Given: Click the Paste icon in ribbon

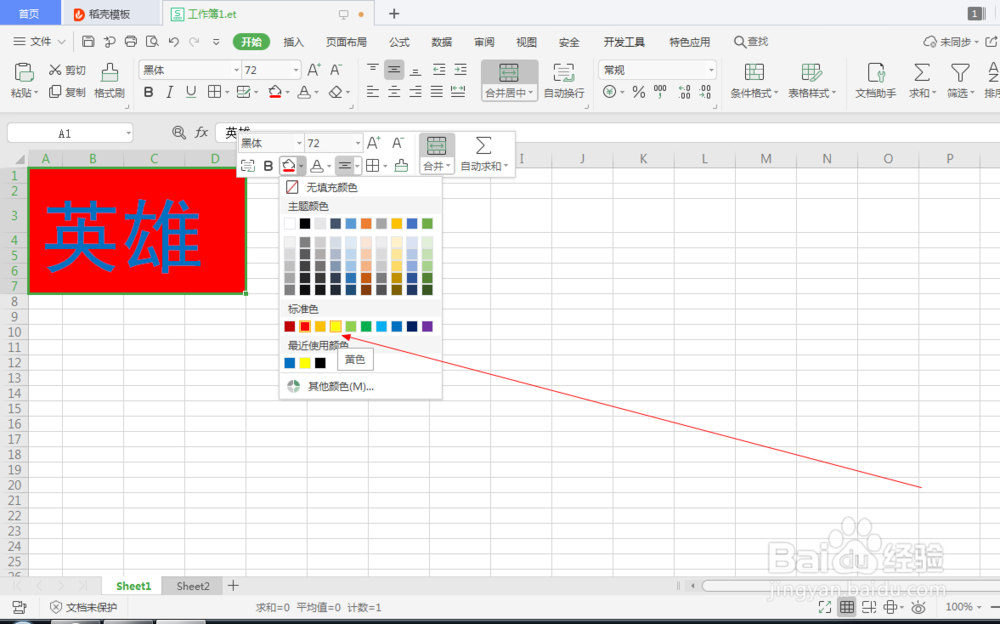Looking at the screenshot, I should (x=24, y=72).
